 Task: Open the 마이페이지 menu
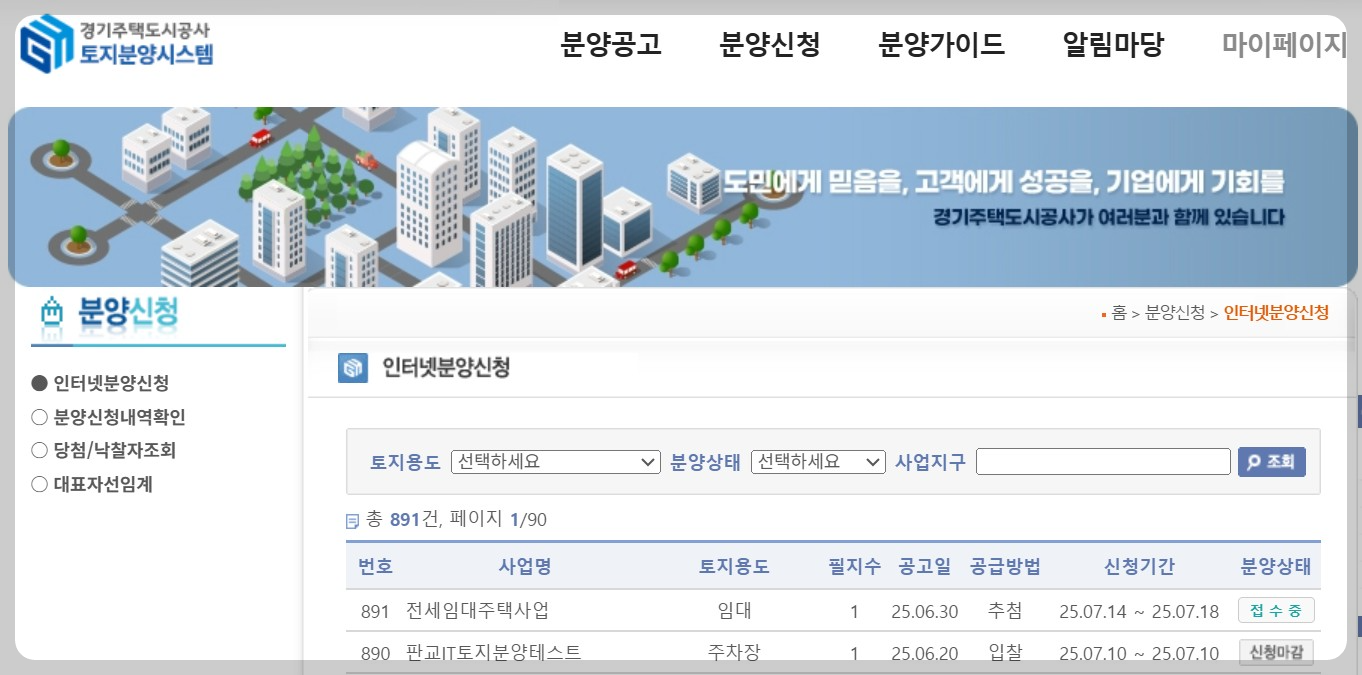coord(1284,45)
